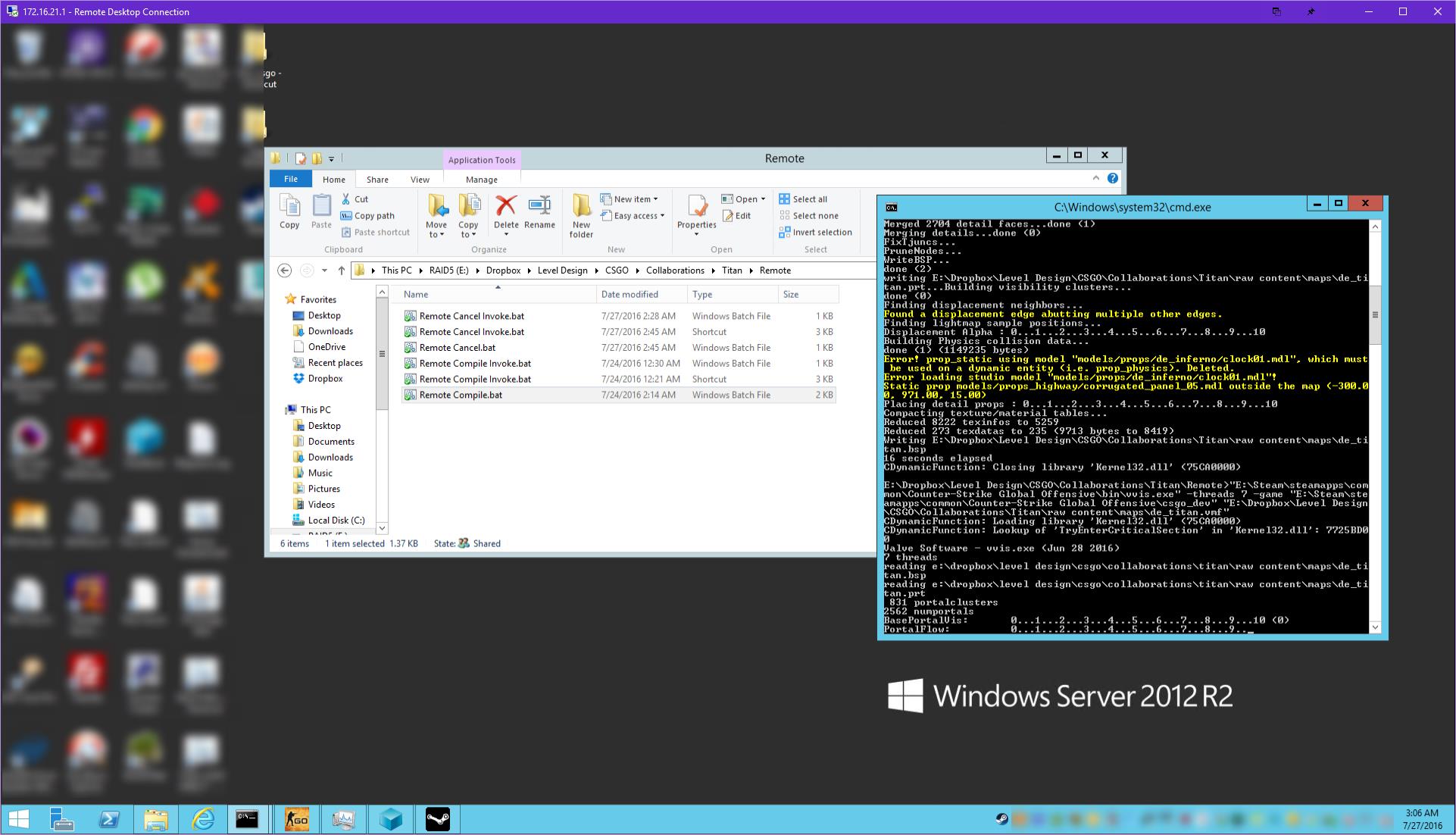Click Copy path in the Clipboard group
This screenshot has width=1456, height=835.
pyautogui.click(x=367, y=216)
